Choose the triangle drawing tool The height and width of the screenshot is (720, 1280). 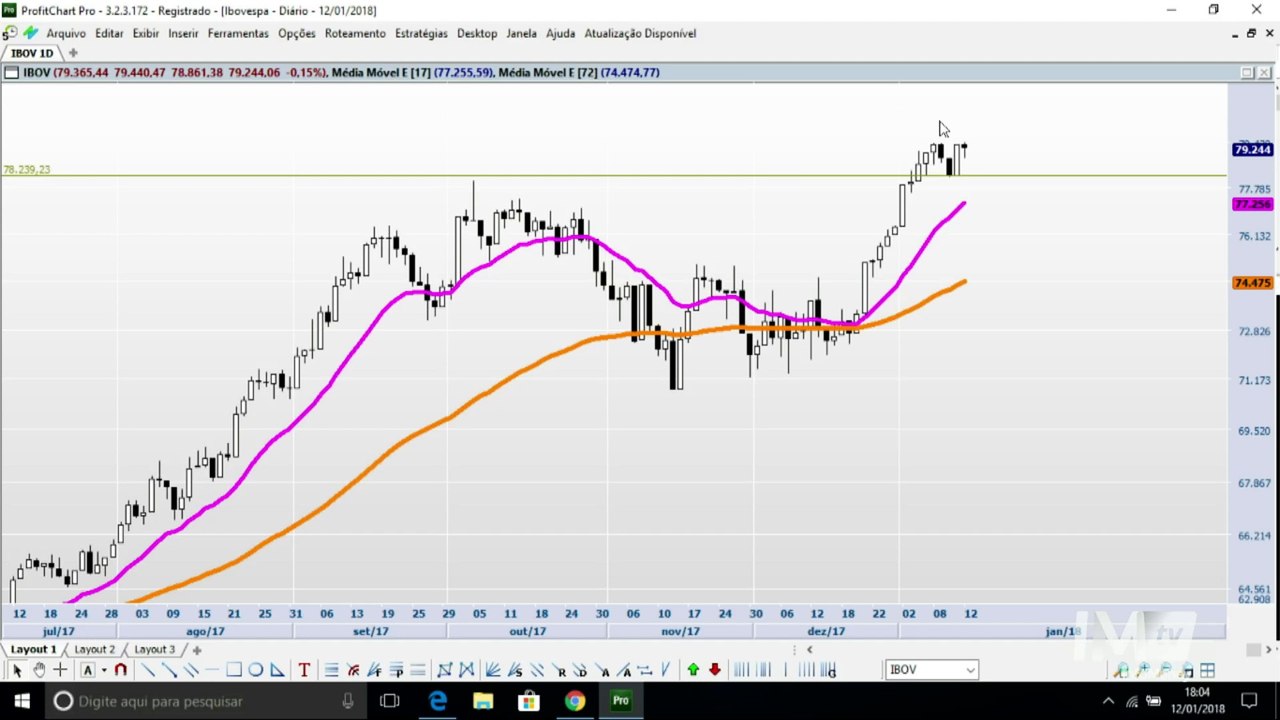pyautogui.click(x=277, y=670)
